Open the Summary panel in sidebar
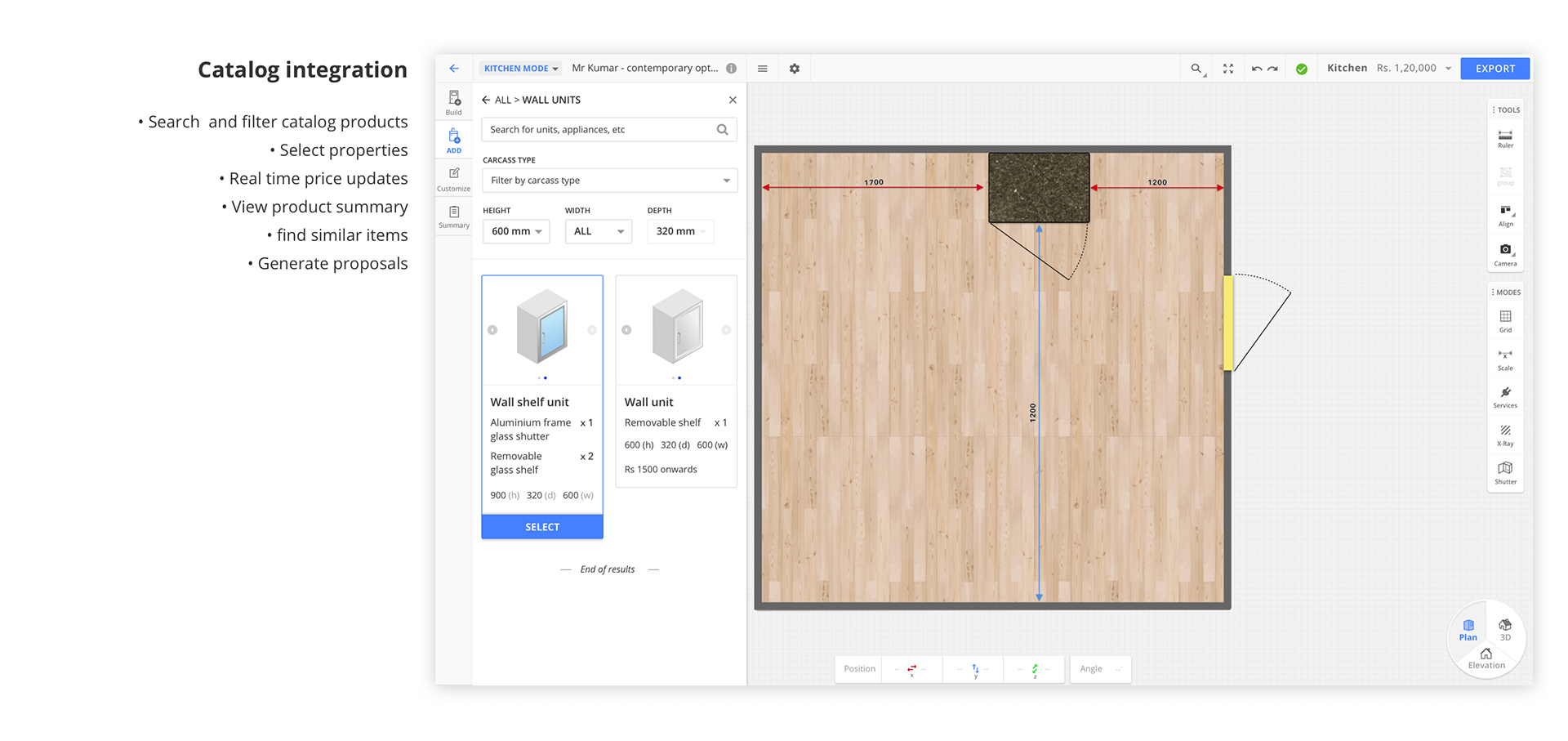Viewport: 1568px width, 741px height. coord(454,216)
